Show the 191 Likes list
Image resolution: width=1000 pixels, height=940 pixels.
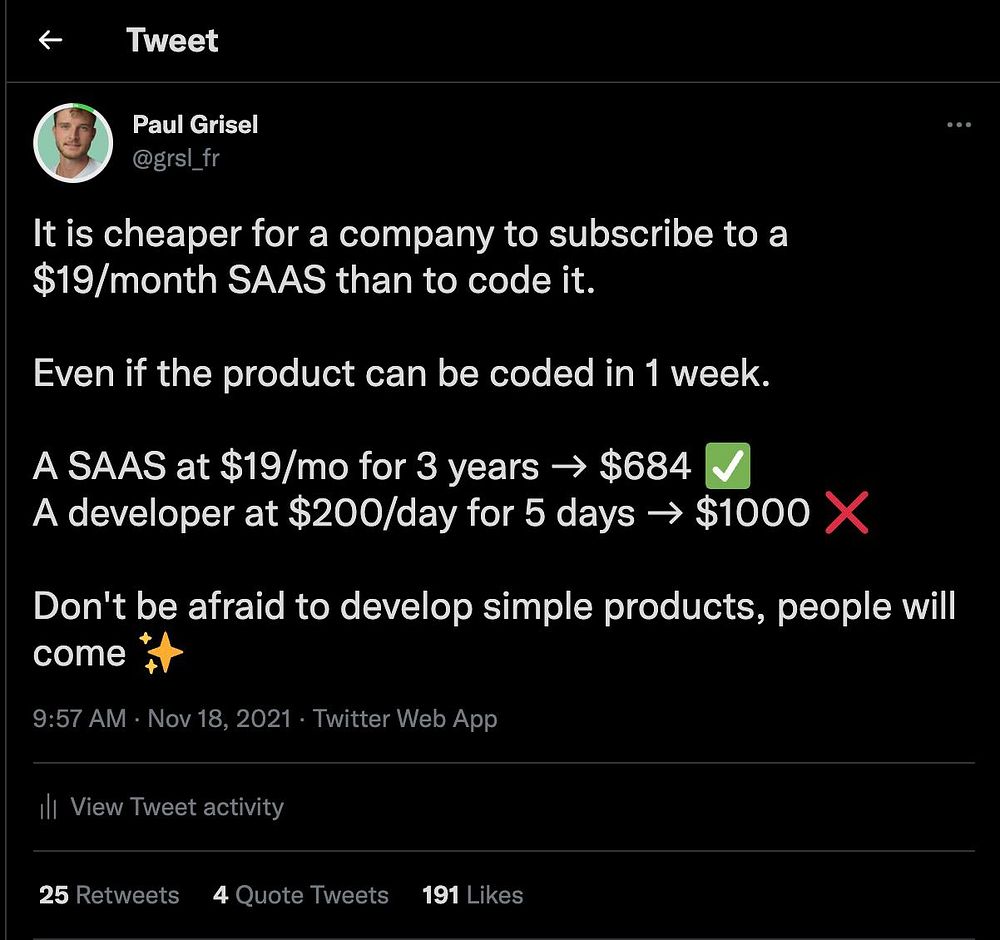coord(472,895)
